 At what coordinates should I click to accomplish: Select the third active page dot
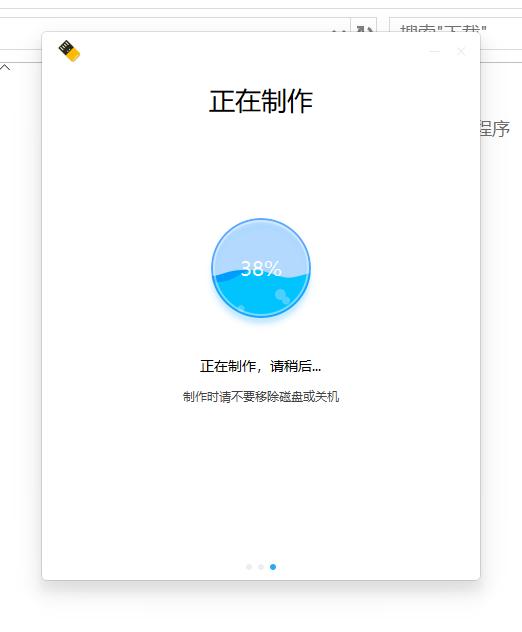[273, 567]
